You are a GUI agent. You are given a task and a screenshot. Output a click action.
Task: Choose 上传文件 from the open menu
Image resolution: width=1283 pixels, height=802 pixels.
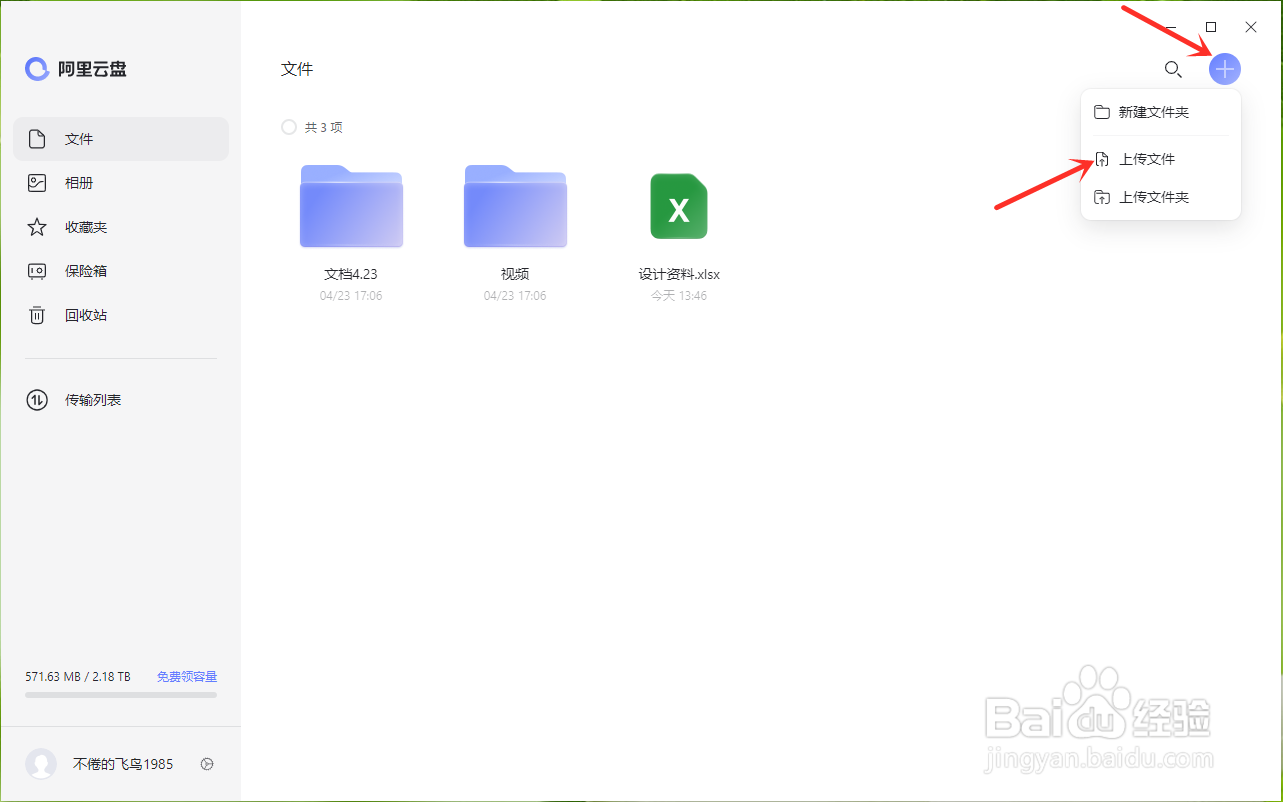click(1151, 158)
